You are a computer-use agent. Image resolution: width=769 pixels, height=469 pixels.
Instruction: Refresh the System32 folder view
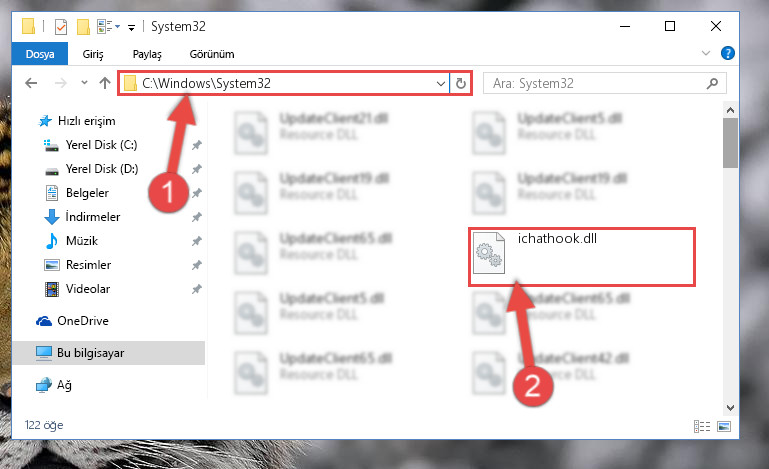pyautogui.click(x=461, y=83)
